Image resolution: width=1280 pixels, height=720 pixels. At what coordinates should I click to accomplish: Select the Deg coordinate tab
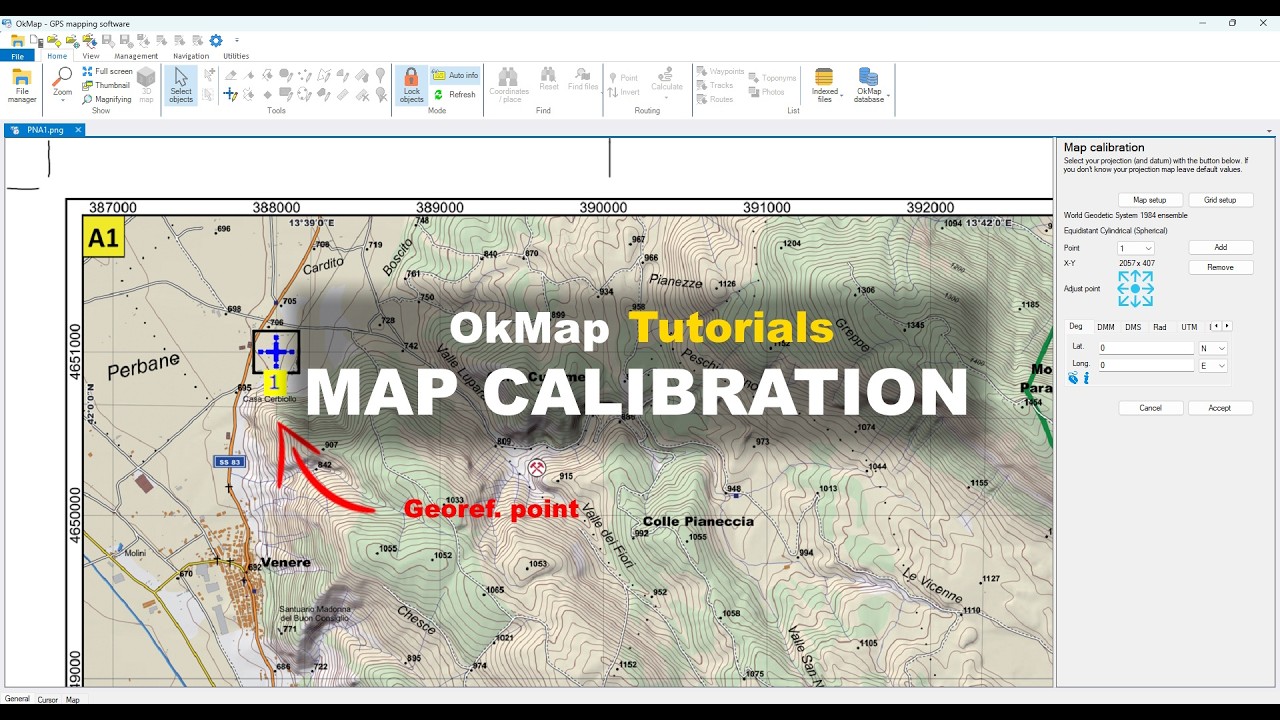(x=1076, y=326)
